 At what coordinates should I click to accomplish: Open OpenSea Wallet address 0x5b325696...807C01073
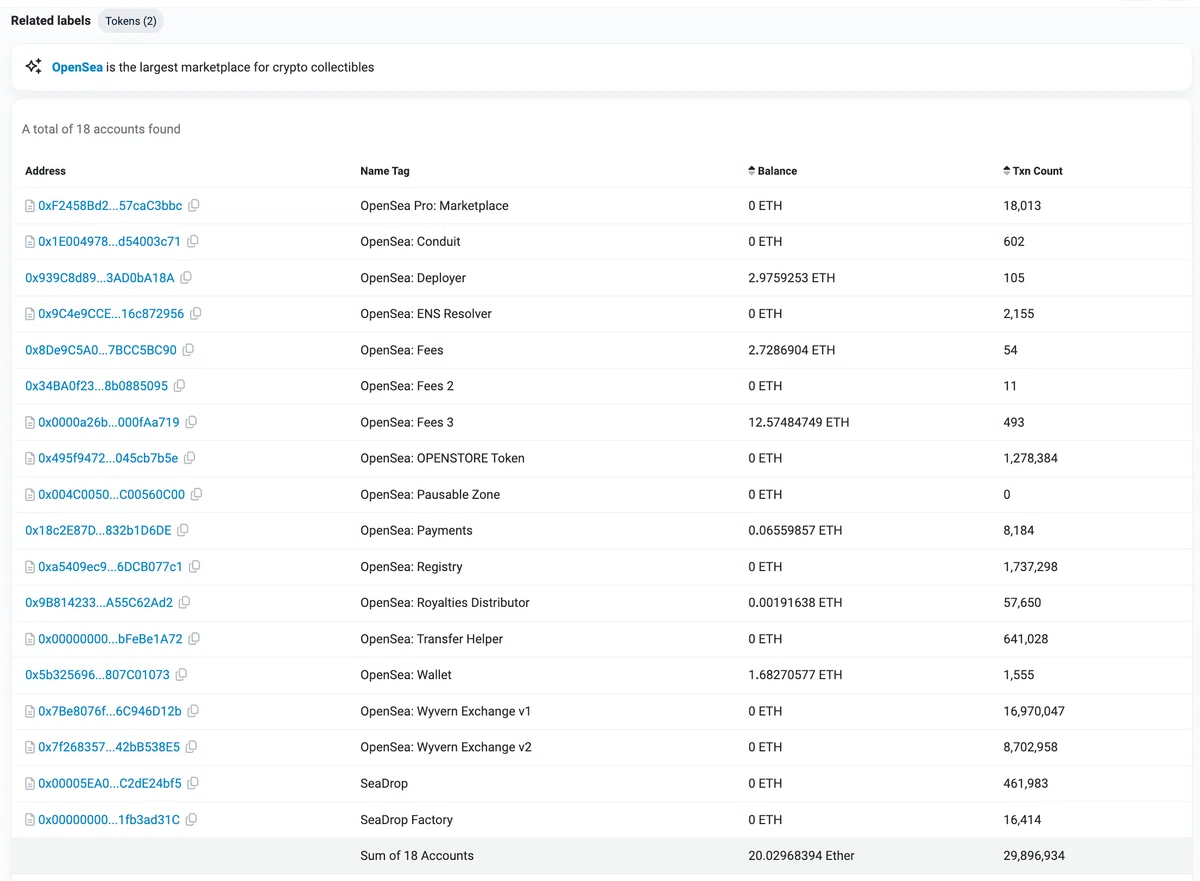click(x=98, y=675)
